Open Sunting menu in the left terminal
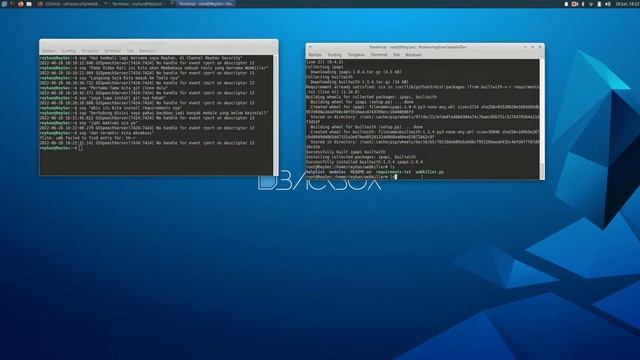Screen dimensions: 640x360 point(69,51)
